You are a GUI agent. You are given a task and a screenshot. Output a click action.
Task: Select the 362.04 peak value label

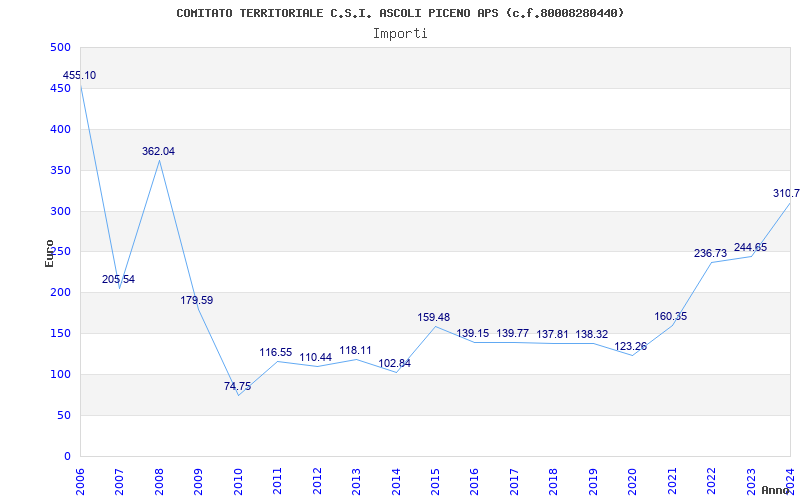pyautogui.click(x=158, y=152)
